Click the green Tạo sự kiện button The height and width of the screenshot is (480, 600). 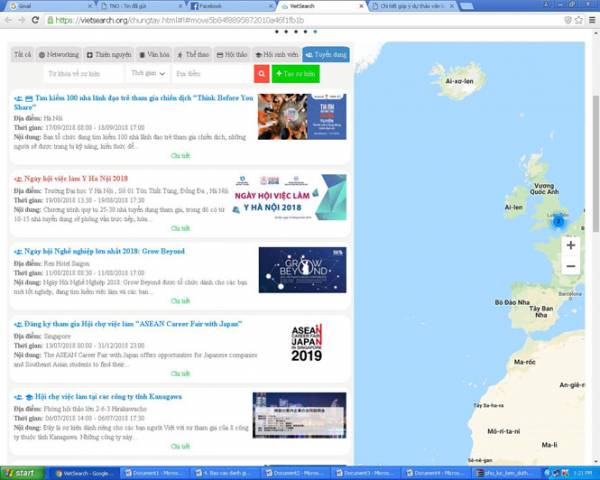(x=297, y=74)
